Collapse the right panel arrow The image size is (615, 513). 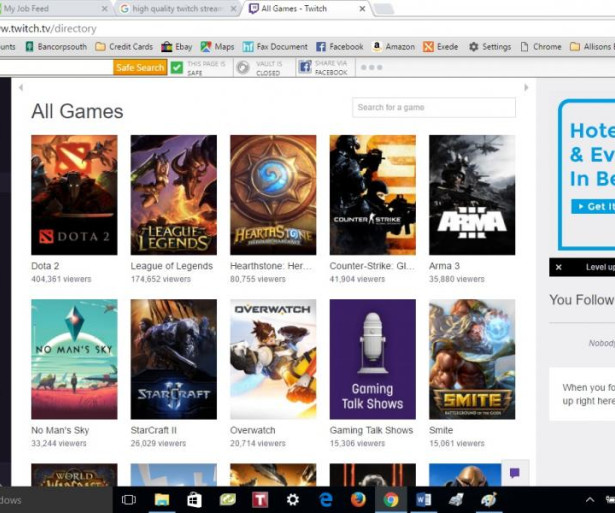[x=526, y=87]
